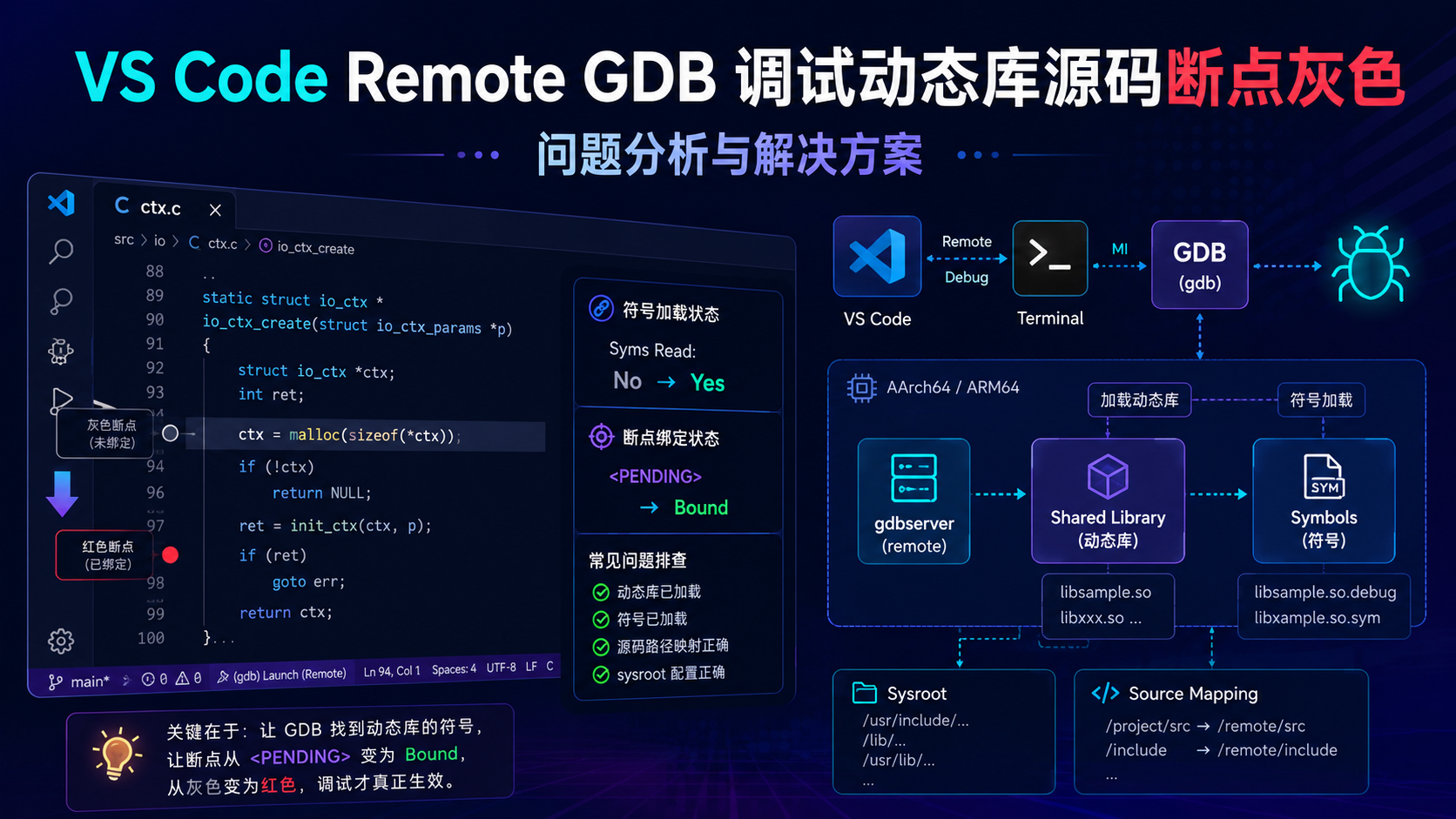Click line number 88 in the gutter
Viewport: 1456px width, 819px height.
point(154,271)
